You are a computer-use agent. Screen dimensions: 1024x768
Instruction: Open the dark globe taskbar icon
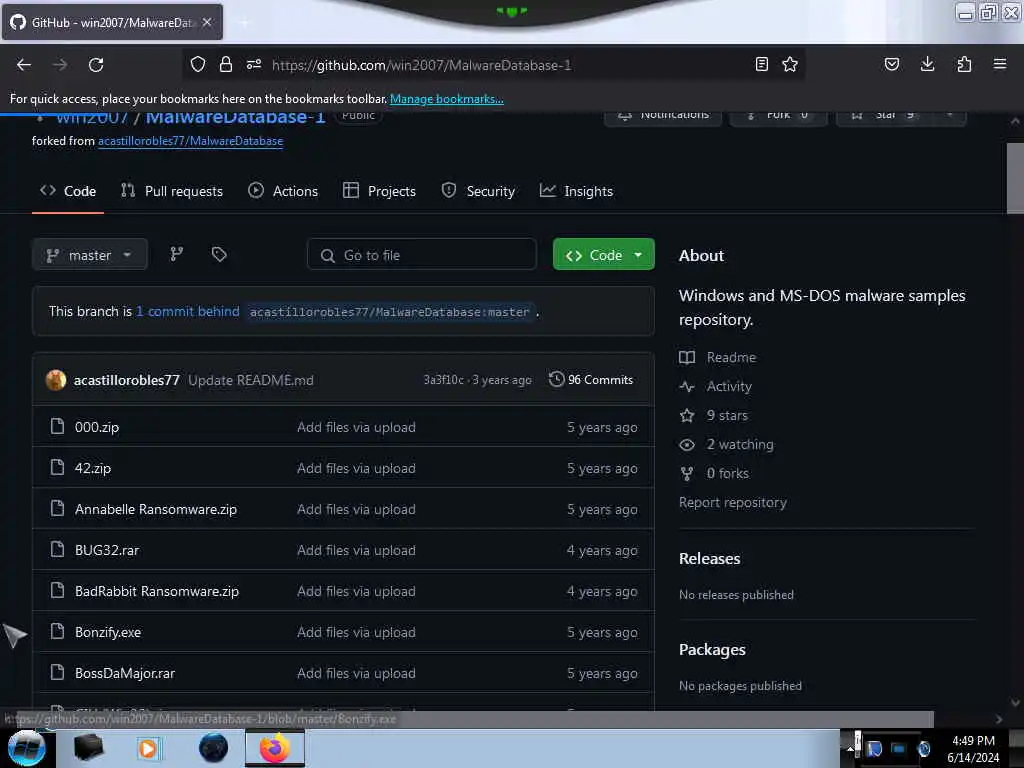point(213,748)
